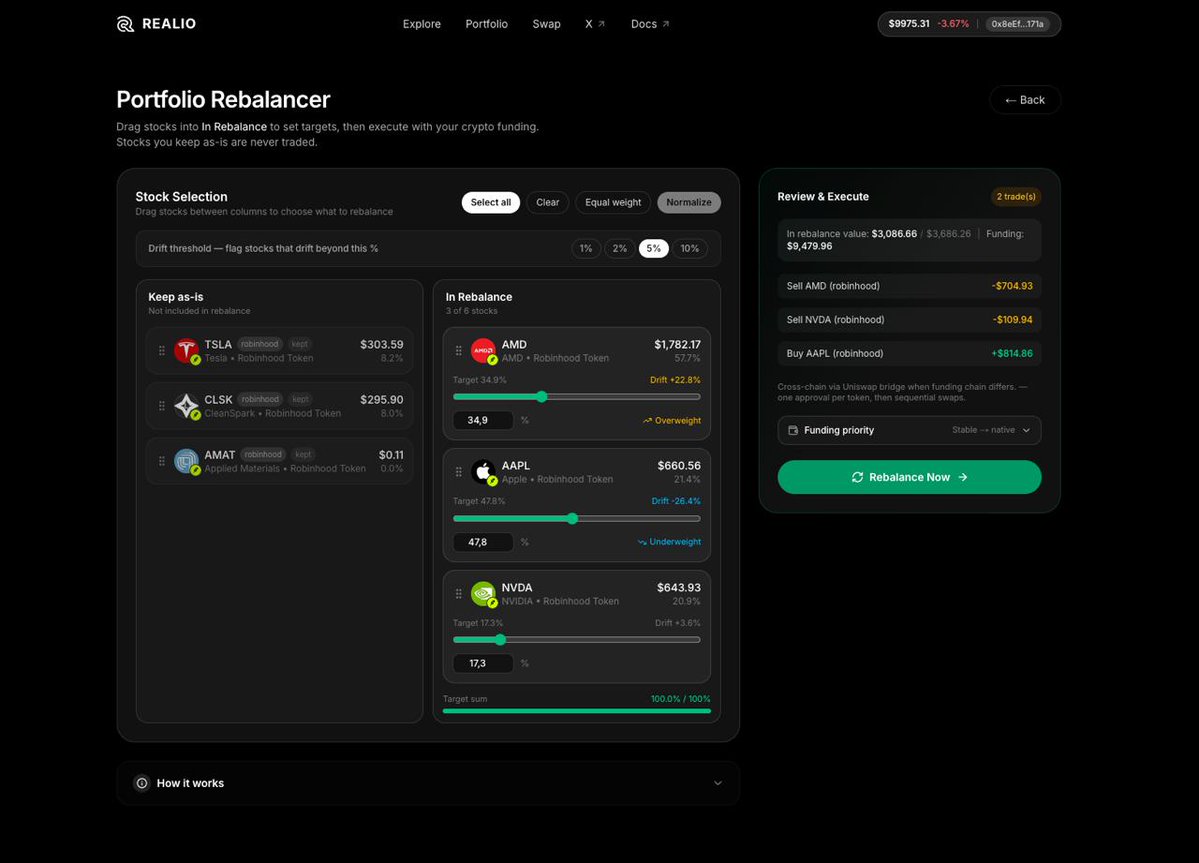Click the AAPL Apple logo icon
This screenshot has width=1199, height=863.
pos(483,472)
